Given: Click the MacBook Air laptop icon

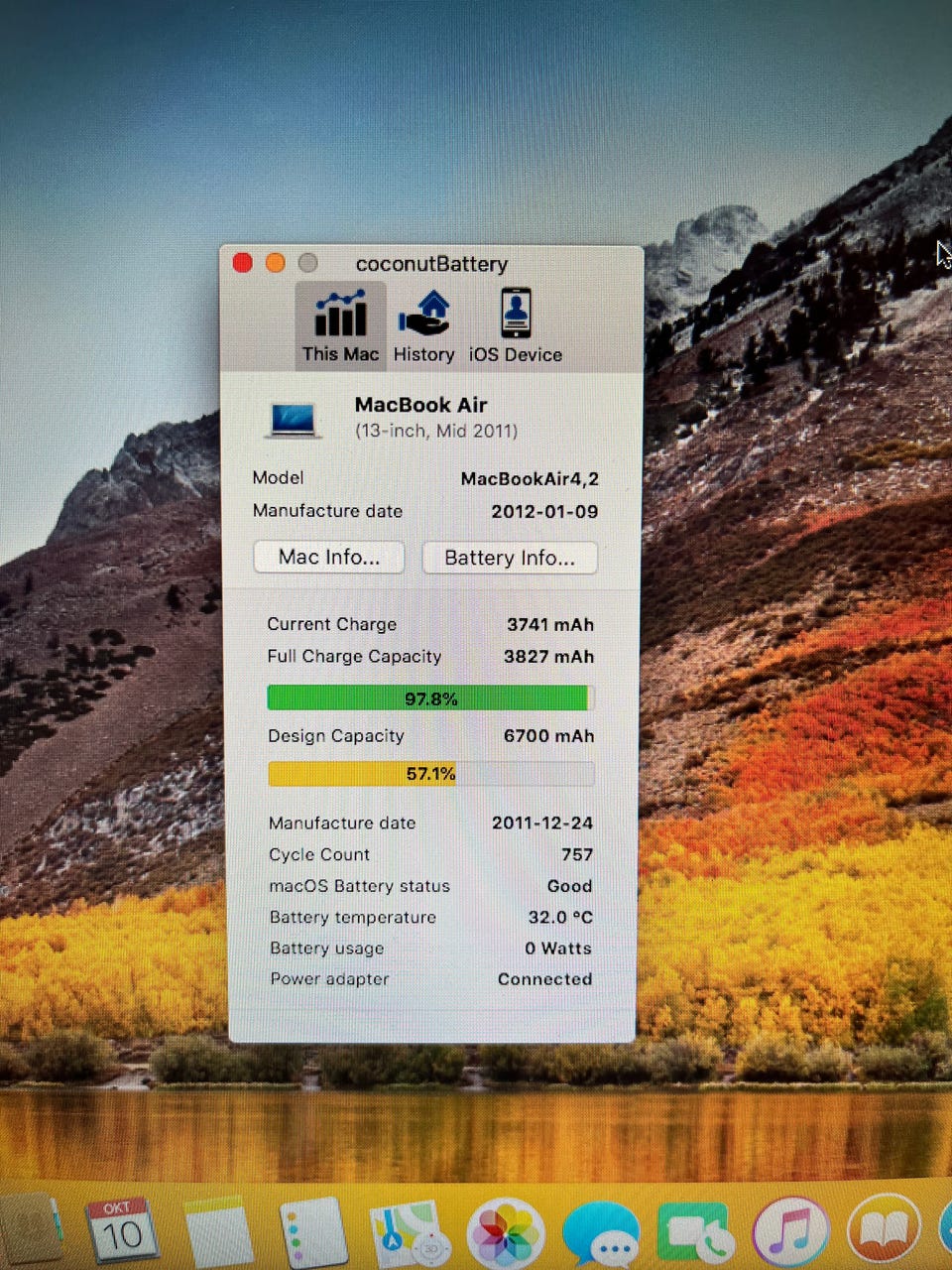Looking at the screenshot, I should (x=294, y=419).
